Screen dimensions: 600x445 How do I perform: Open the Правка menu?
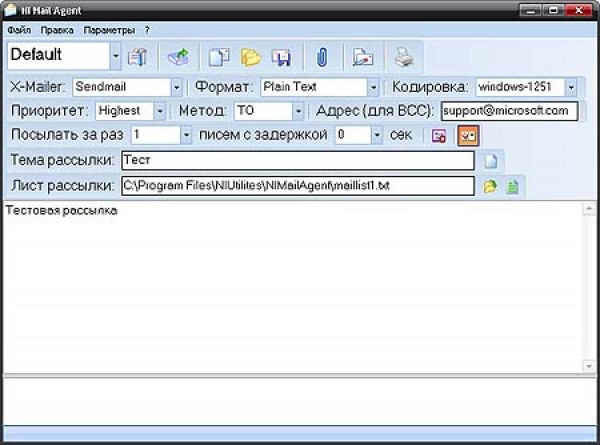click(57, 30)
